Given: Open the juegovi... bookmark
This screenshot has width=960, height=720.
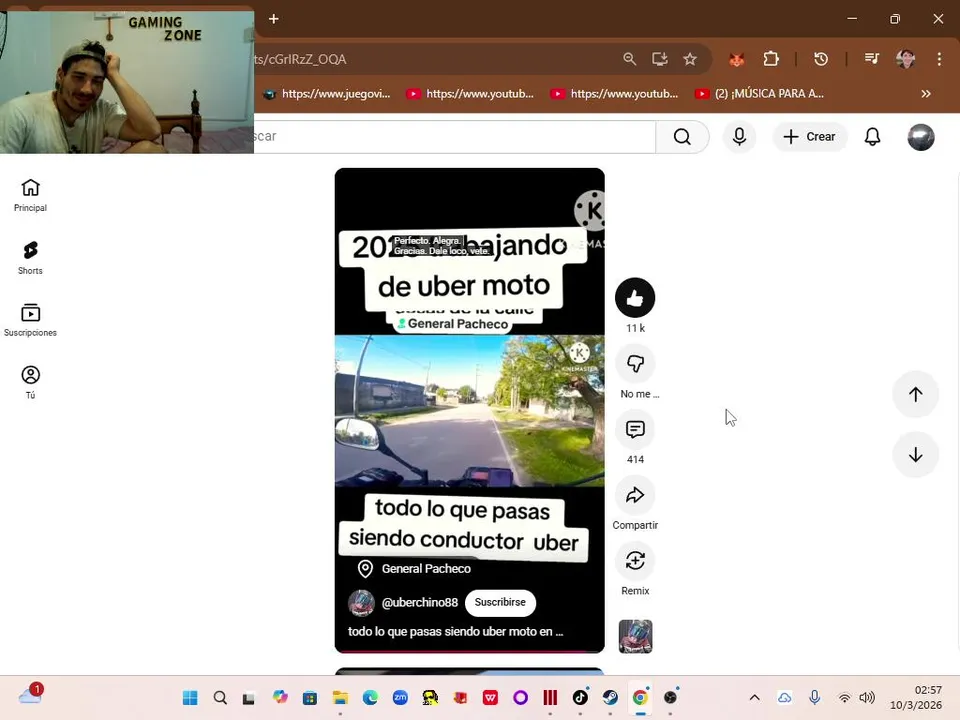Looking at the screenshot, I should (x=327, y=94).
